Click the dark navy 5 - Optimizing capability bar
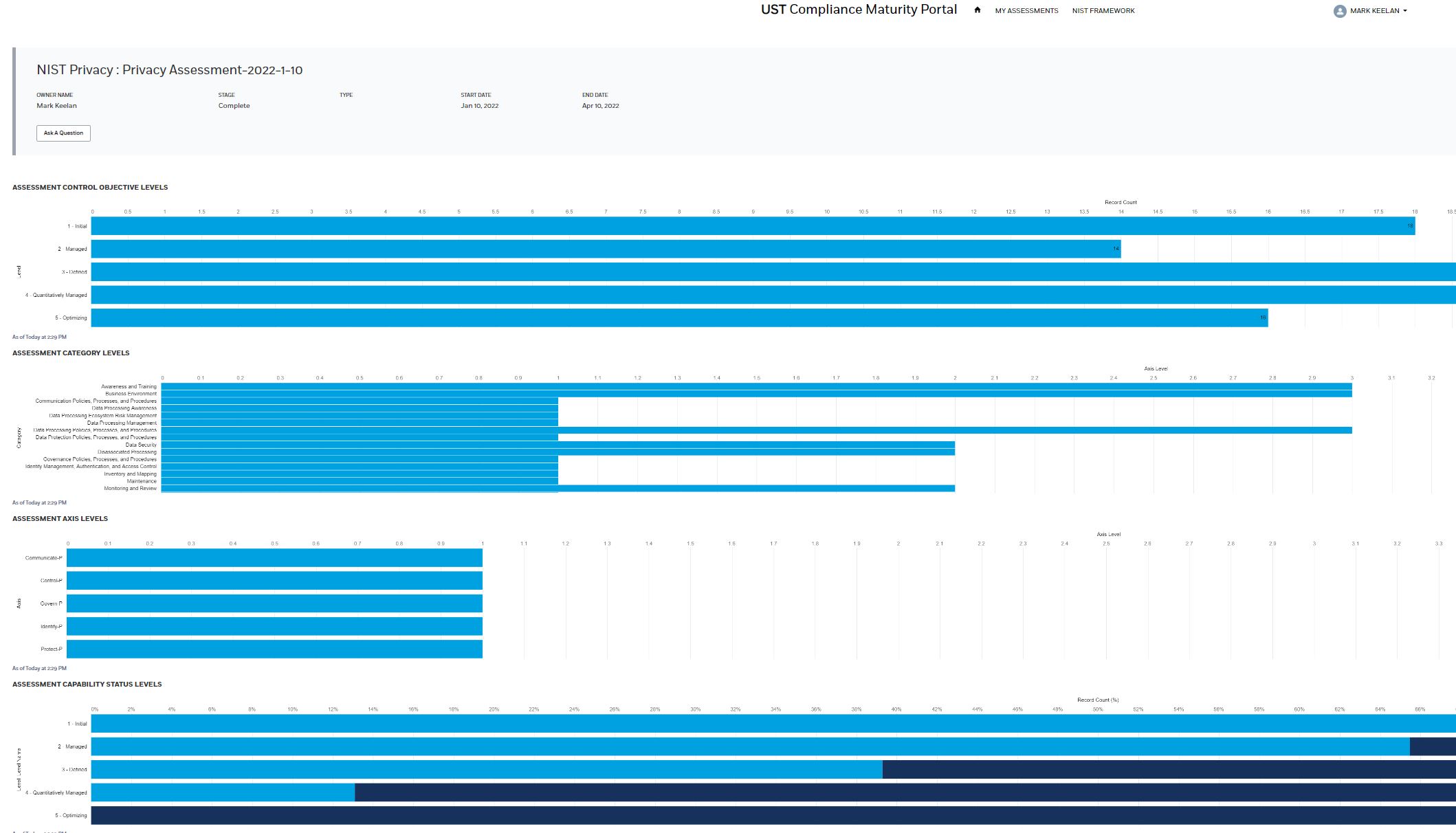Viewport: 1456px width, 833px height. [773, 815]
